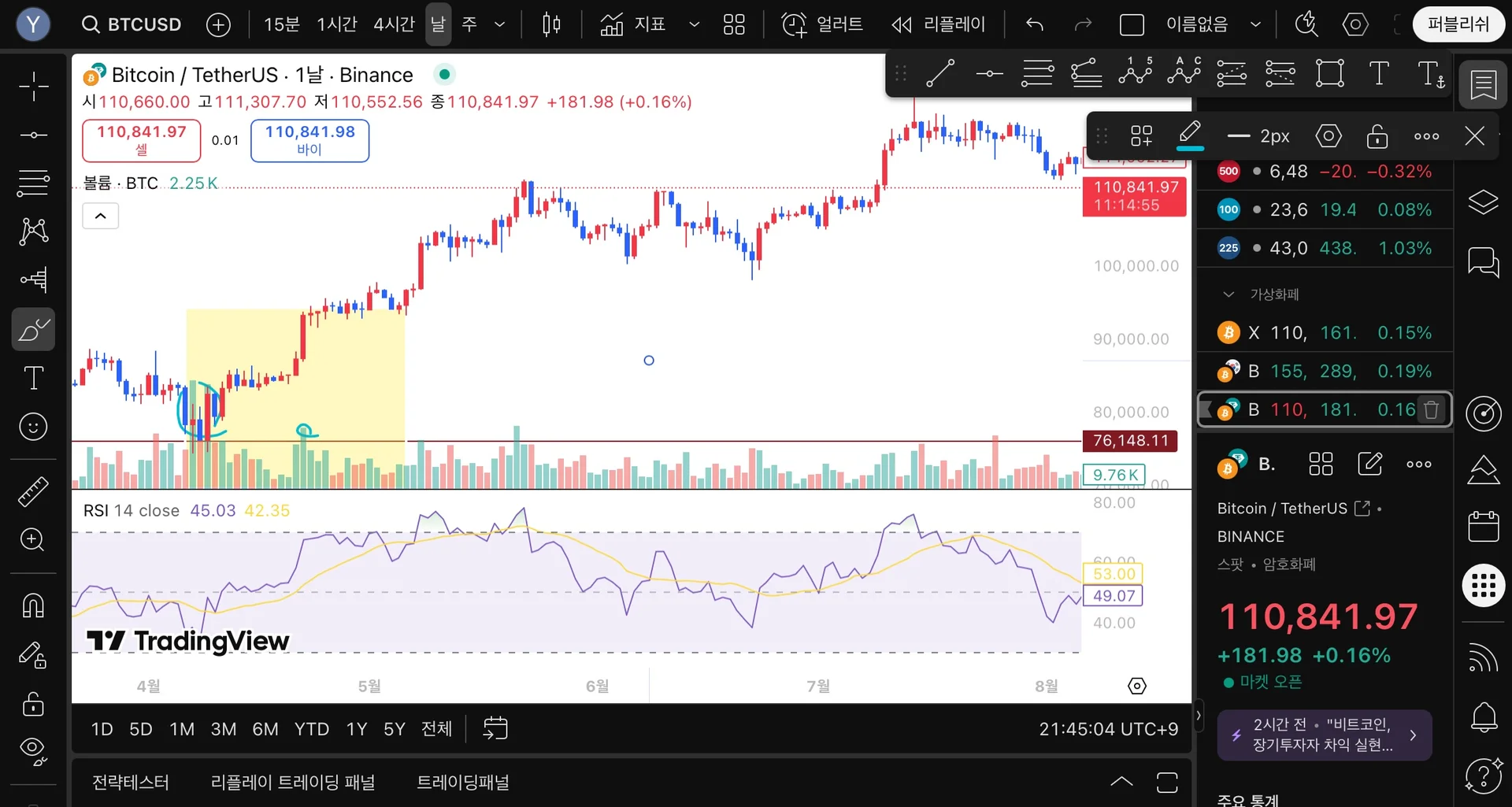Toggle magnet mode for drawings

click(x=33, y=605)
